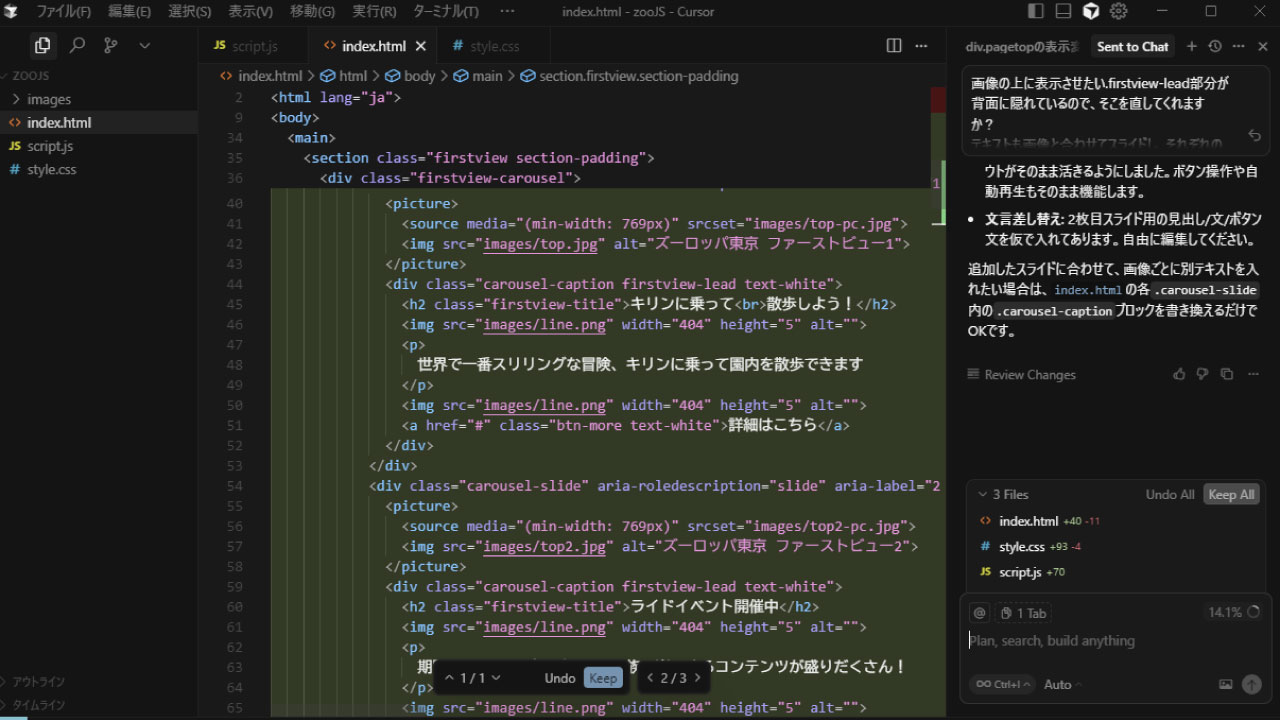Screen dimensions: 1280x720
Task: Click Undo All changes
Action: (1170, 494)
